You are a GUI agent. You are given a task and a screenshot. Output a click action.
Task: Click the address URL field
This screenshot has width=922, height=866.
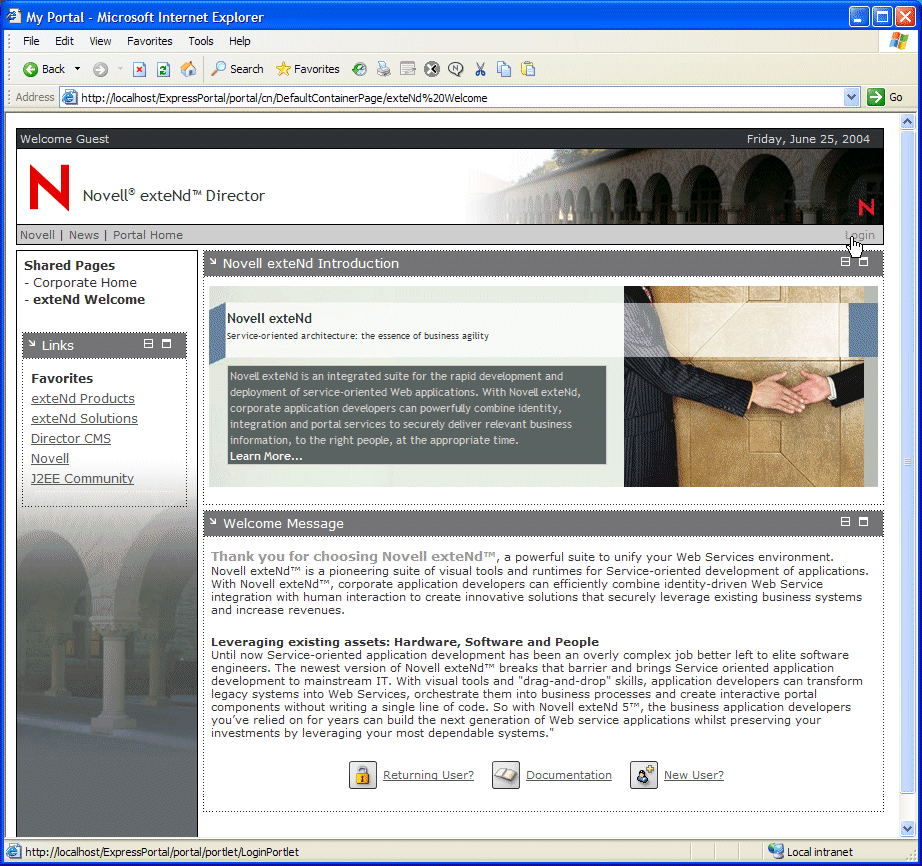pos(460,98)
